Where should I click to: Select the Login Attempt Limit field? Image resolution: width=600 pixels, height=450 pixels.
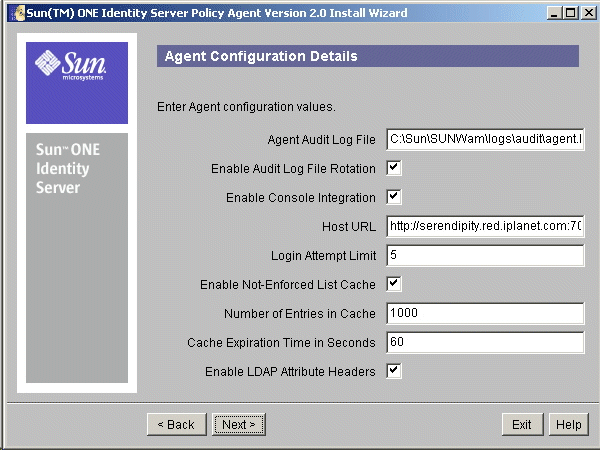point(485,255)
